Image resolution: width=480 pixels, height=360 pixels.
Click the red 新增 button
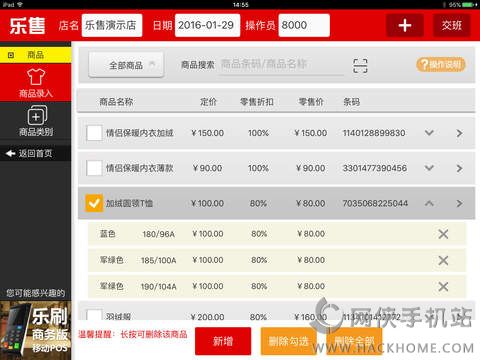coord(223,341)
